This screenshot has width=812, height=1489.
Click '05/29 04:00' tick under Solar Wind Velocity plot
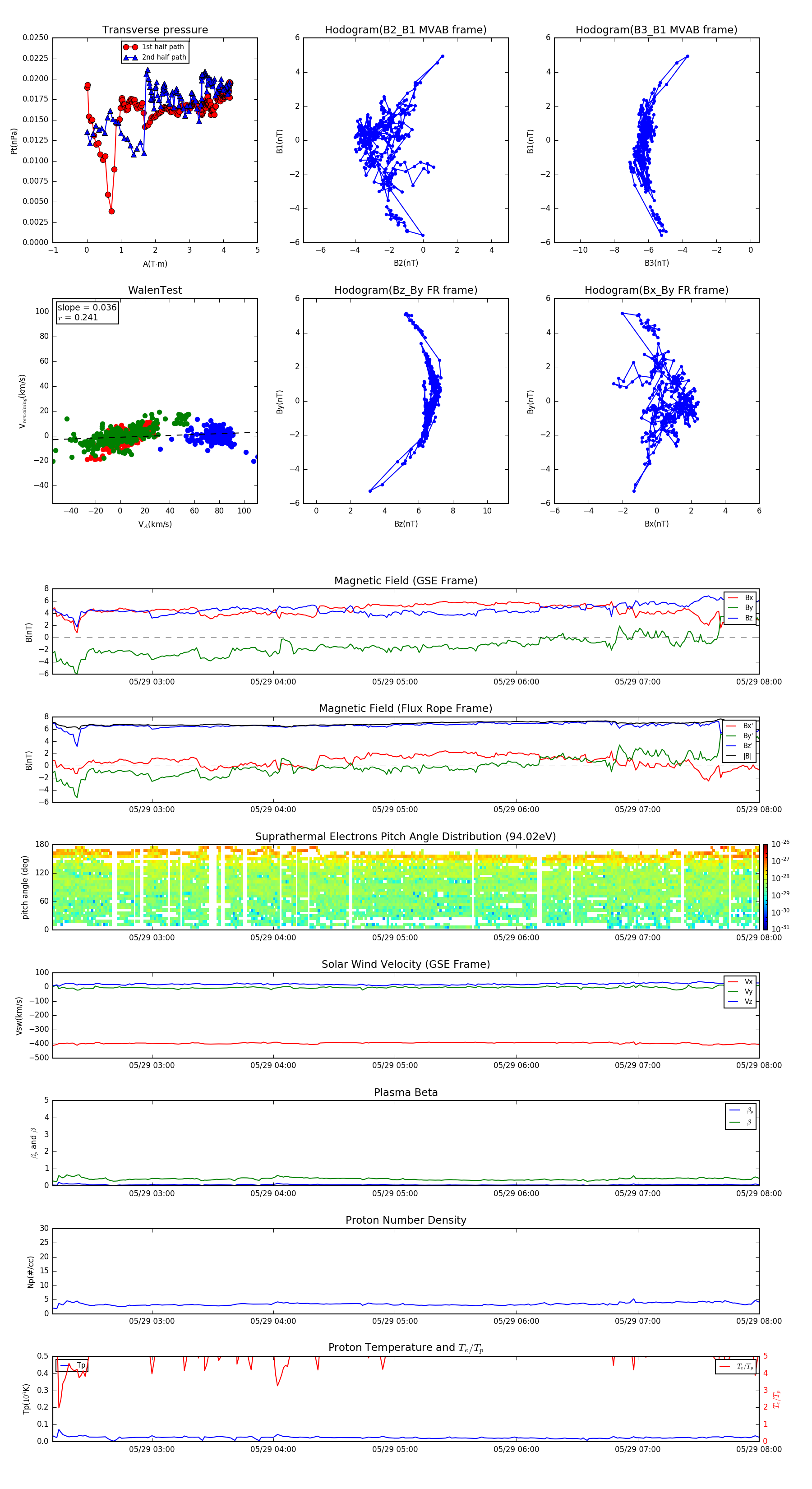[x=273, y=1065]
